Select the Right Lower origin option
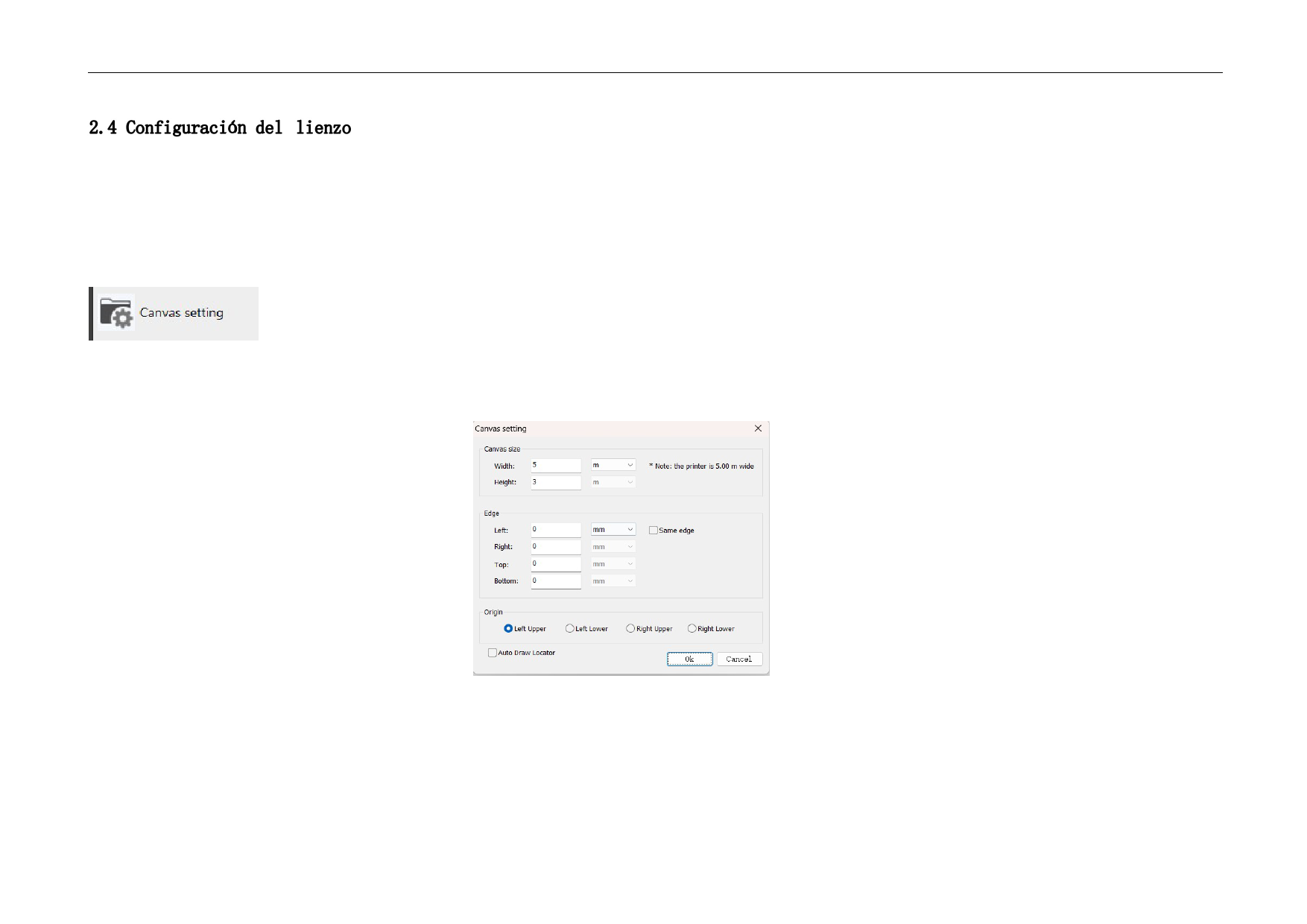This screenshot has width=1307, height=924. [692, 629]
